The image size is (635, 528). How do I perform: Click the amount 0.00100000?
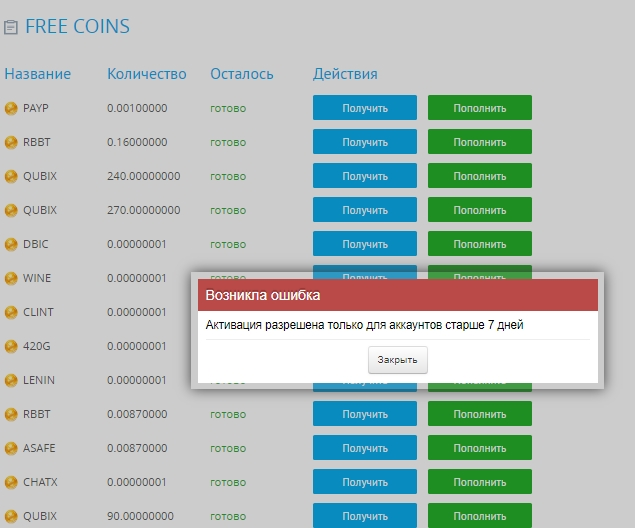[x=137, y=108]
